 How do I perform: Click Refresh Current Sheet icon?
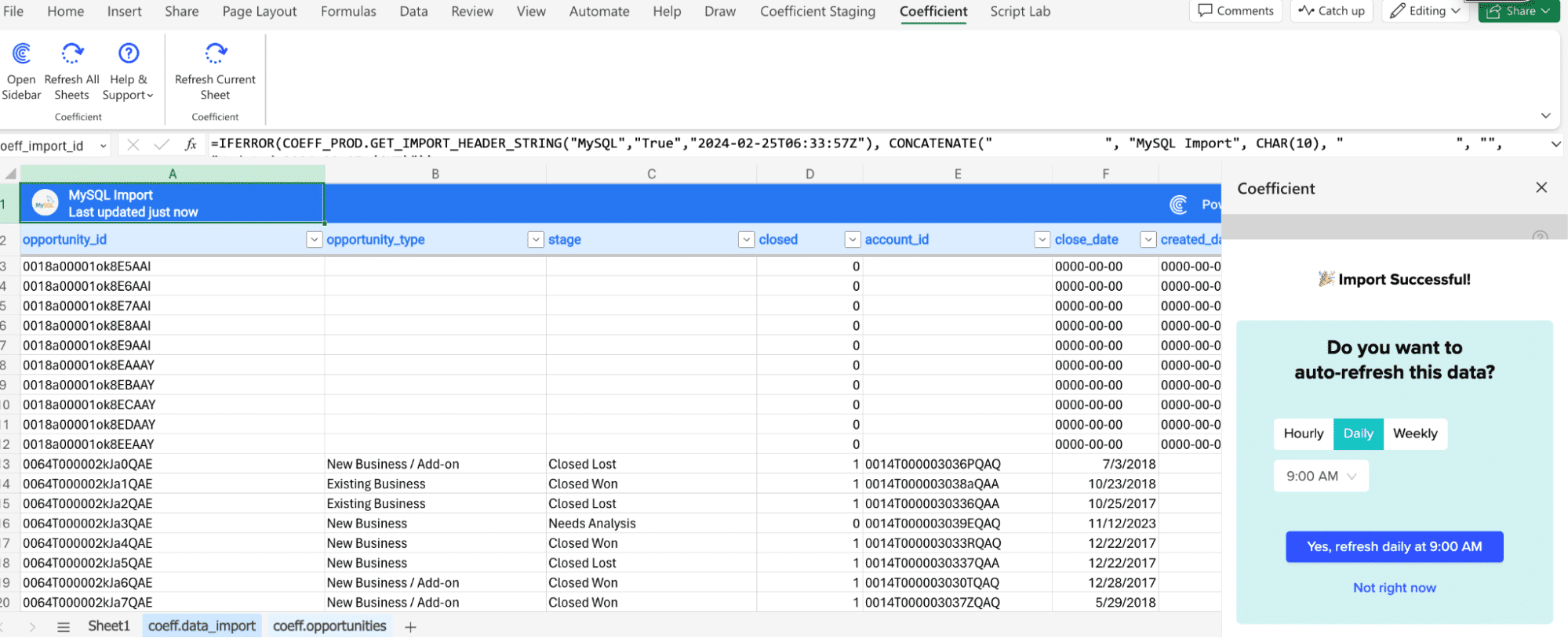point(216,53)
